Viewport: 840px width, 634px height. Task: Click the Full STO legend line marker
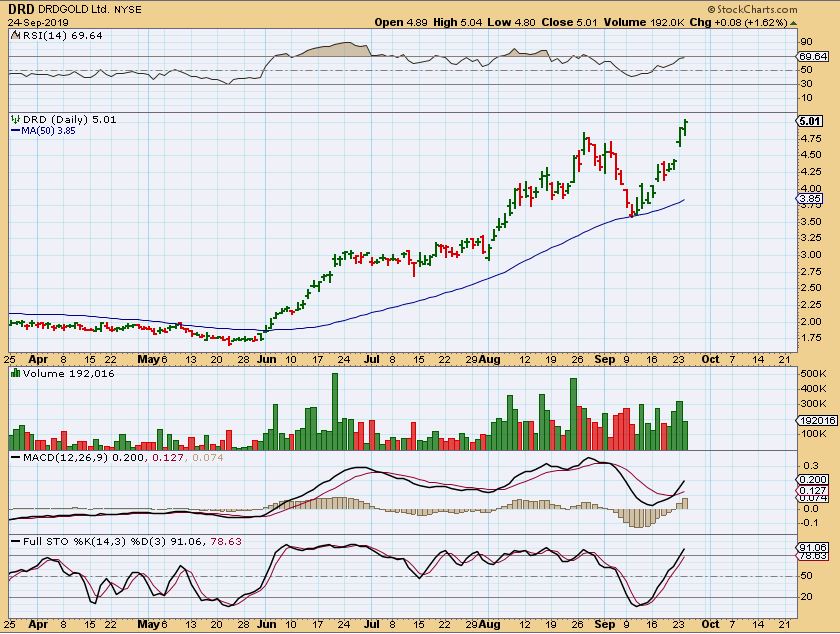pyautogui.click(x=16, y=542)
